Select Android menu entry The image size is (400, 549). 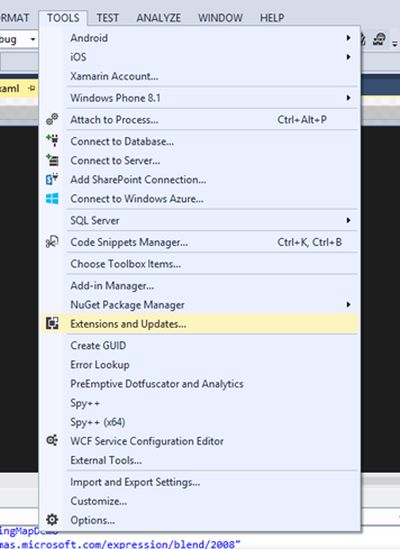(x=200, y=38)
